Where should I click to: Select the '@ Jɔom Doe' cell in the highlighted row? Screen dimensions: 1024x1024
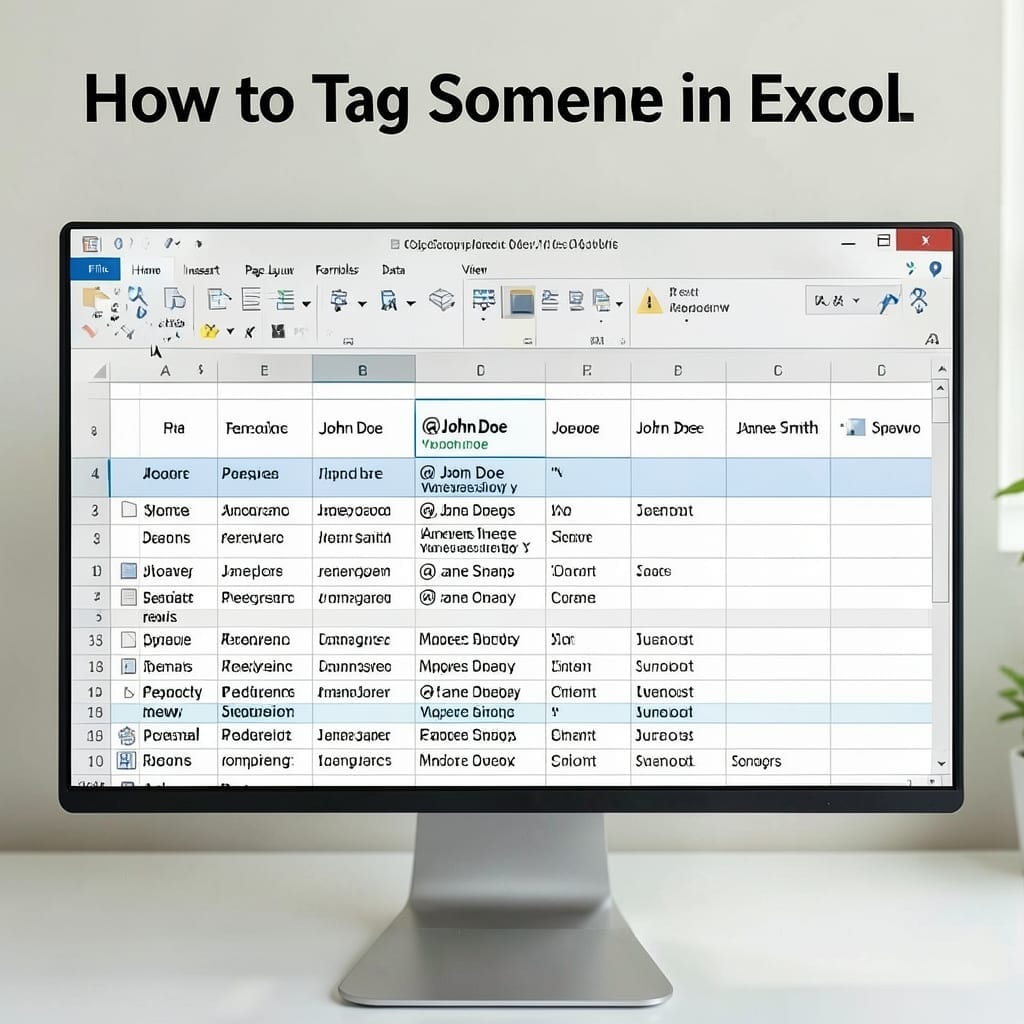pos(480,478)
